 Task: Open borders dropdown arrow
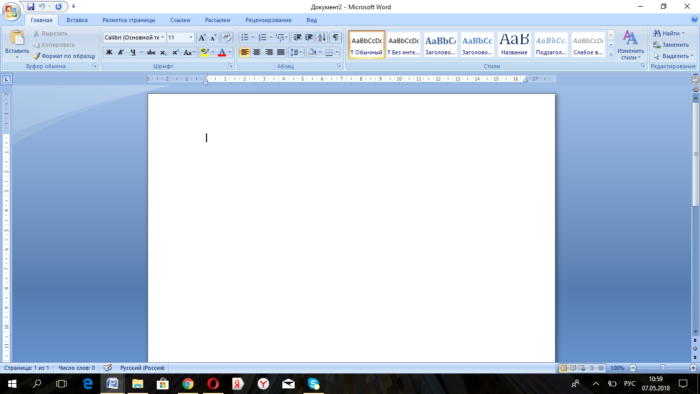point(337,52)
